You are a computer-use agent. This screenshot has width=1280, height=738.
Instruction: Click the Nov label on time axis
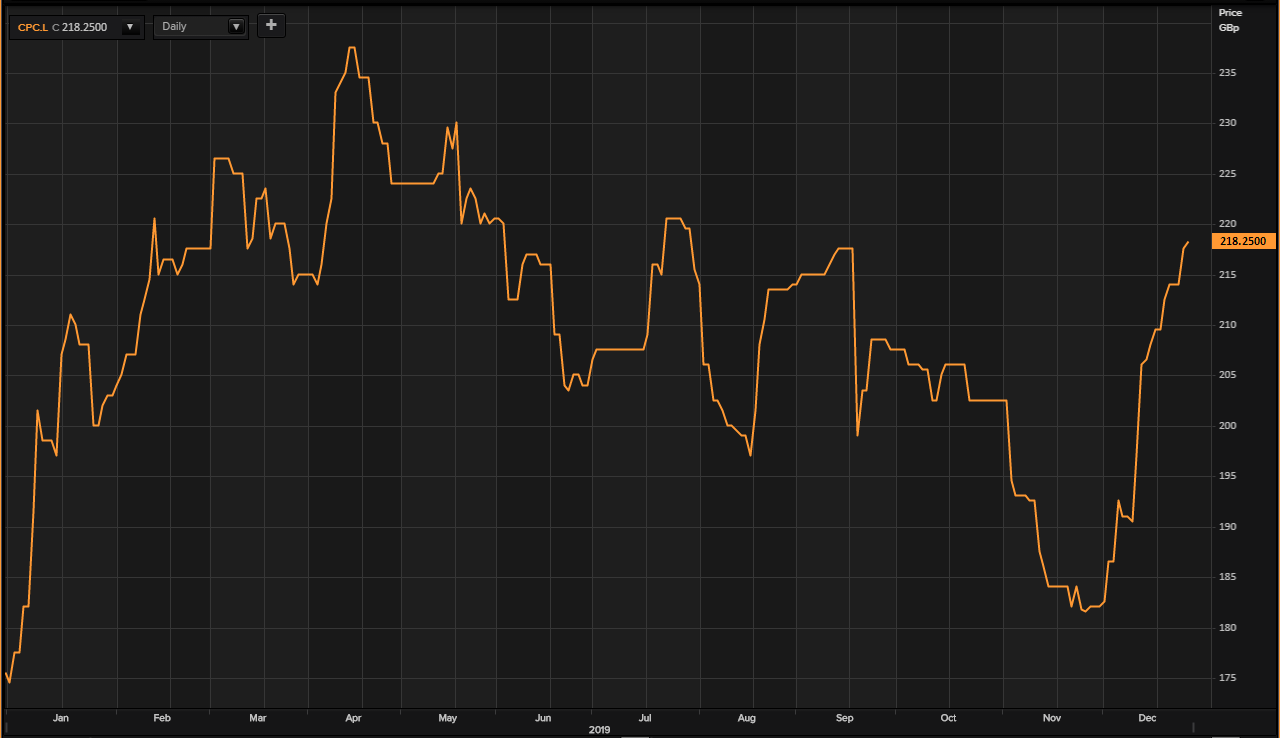click(1052, 718)
